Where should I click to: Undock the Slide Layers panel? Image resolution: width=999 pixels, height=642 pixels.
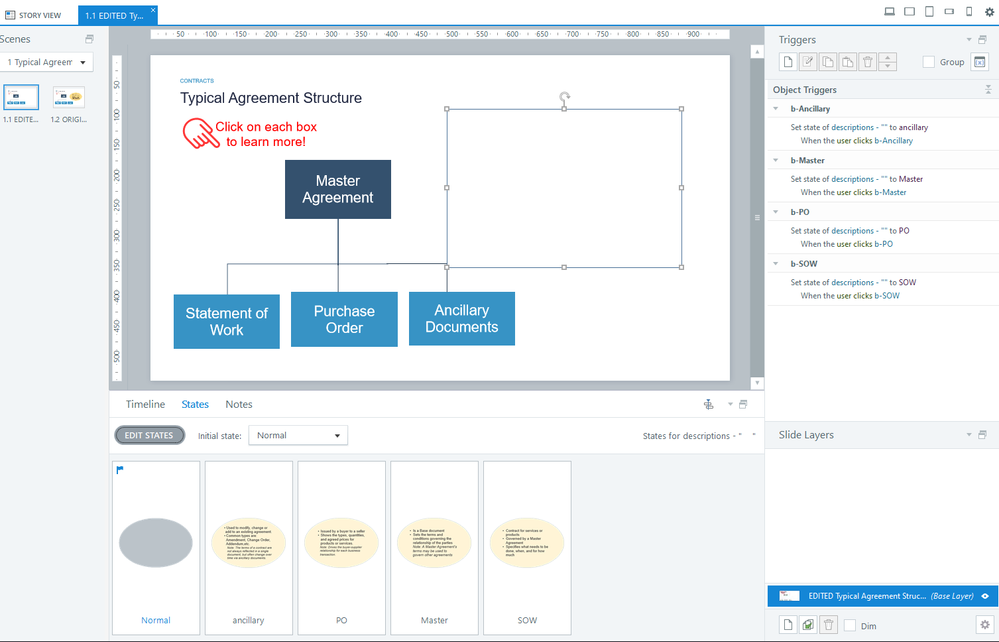tap(982, 434)
